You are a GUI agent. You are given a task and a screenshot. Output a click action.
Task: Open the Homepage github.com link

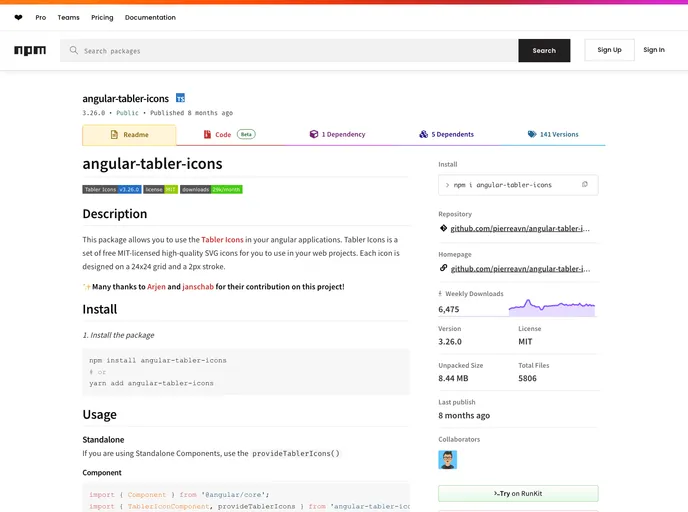520,269
